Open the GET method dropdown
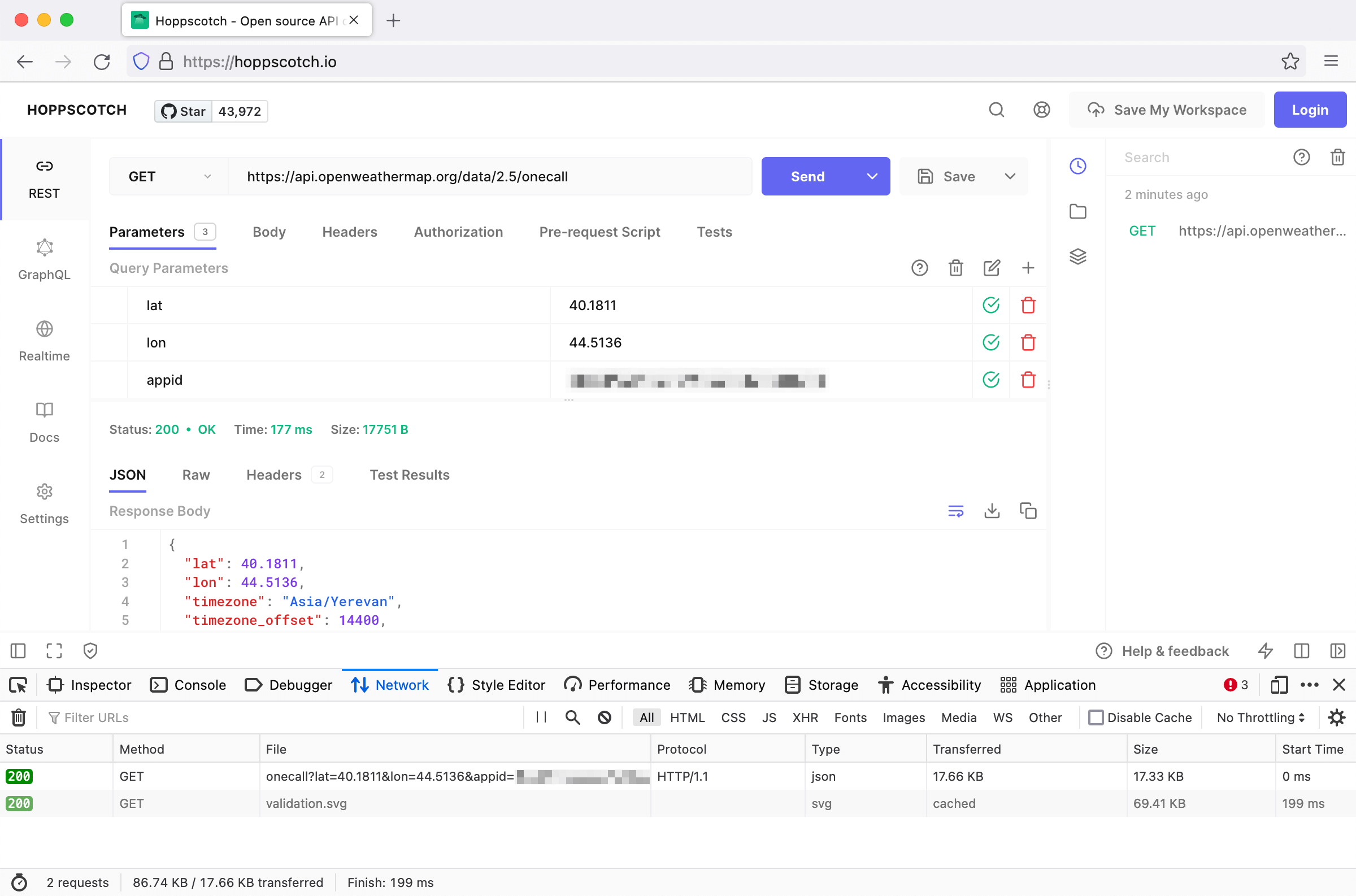 [168, 177]
